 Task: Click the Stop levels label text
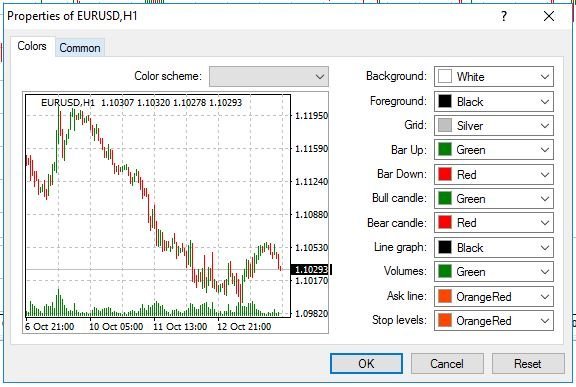click(399, 320)
